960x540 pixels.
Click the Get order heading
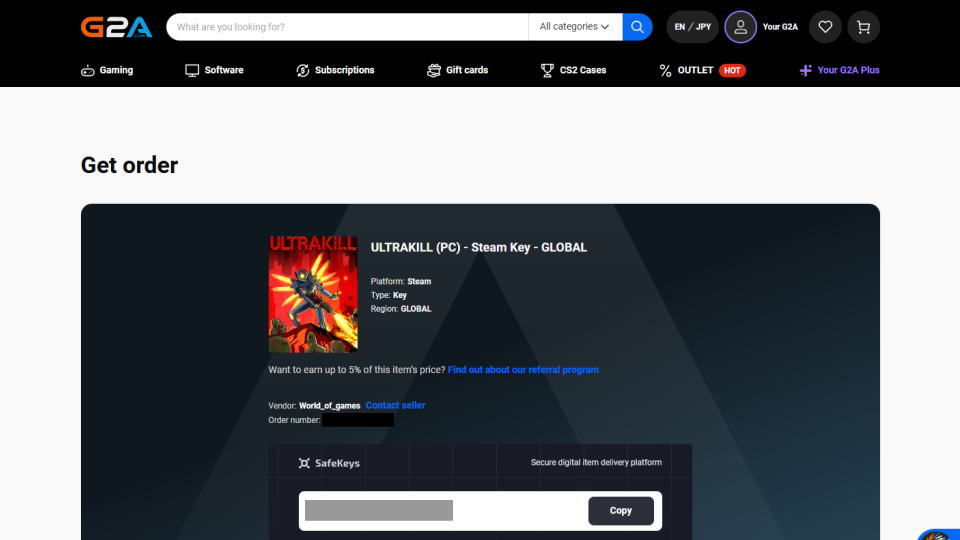(x=129, y=165)
